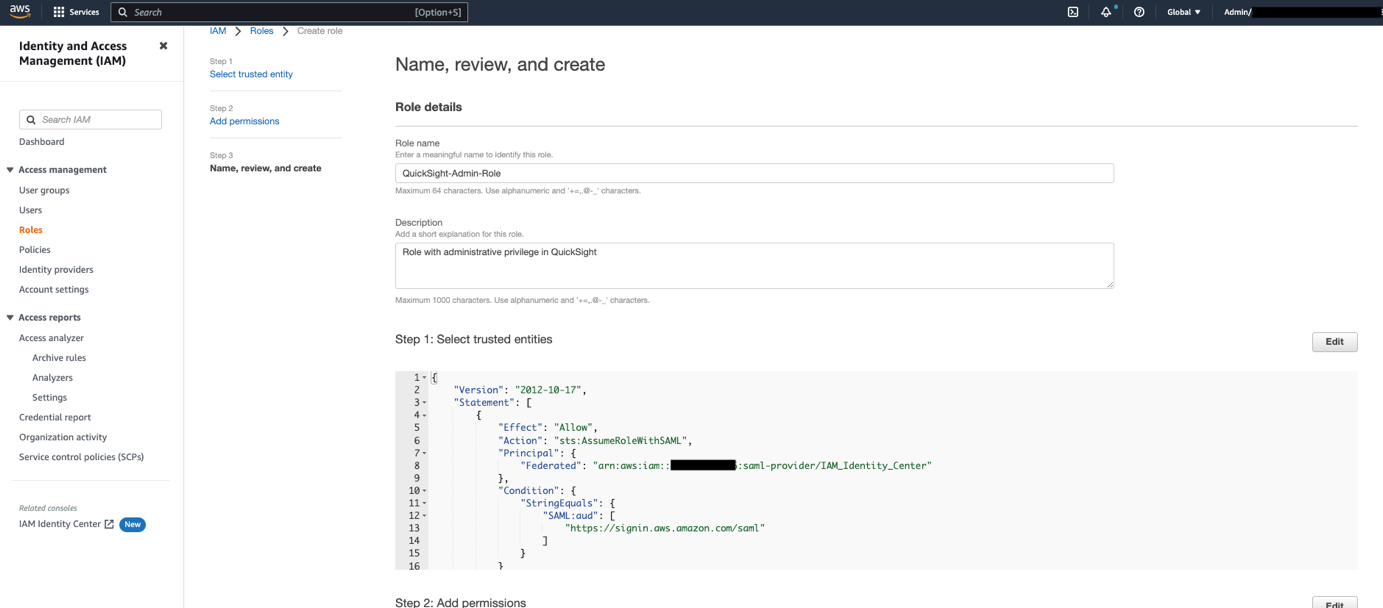Focus the Role name text field
Screen dimensions: 1383x608
click(754, 173)
